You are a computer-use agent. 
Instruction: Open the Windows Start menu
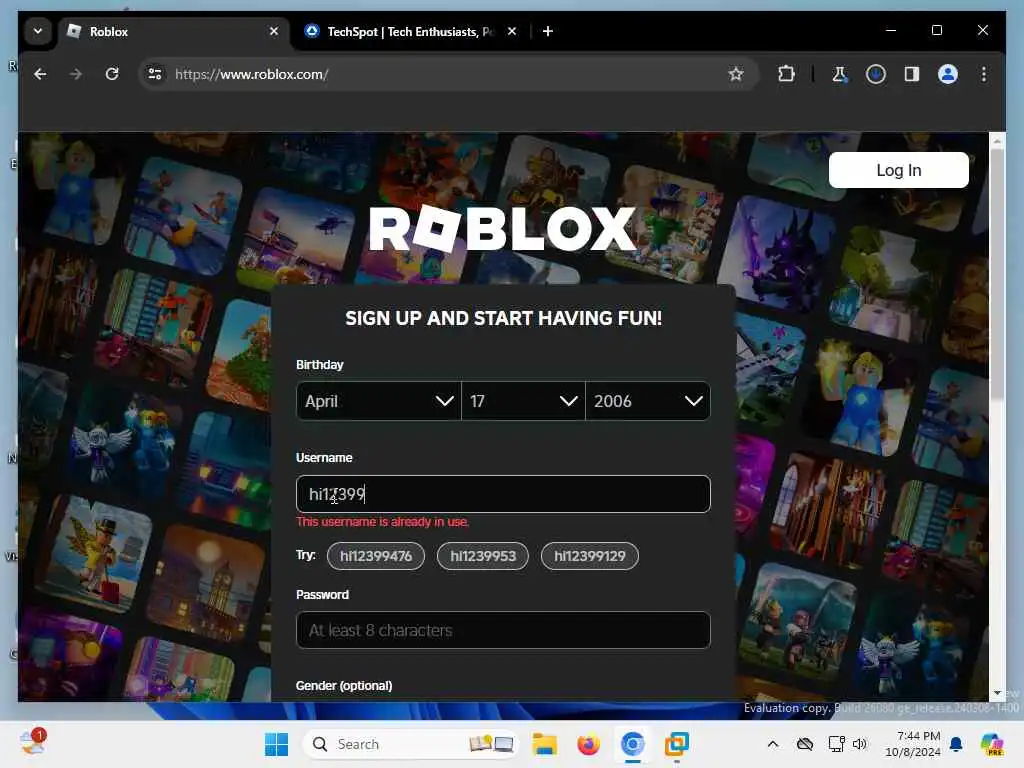tap(277, 744)
